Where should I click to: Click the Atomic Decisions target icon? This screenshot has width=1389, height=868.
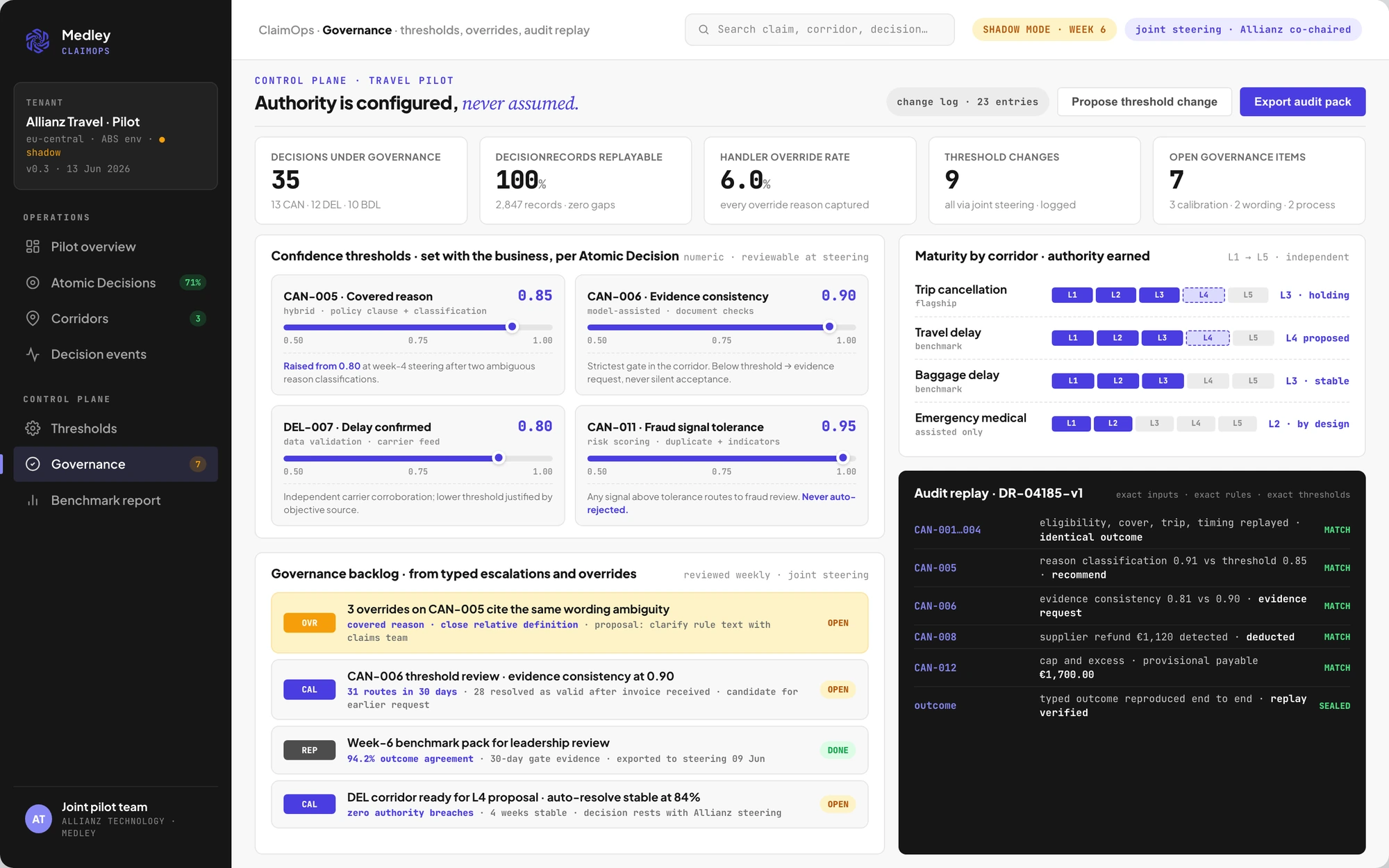pyautogui.click(x=33, y=283)
